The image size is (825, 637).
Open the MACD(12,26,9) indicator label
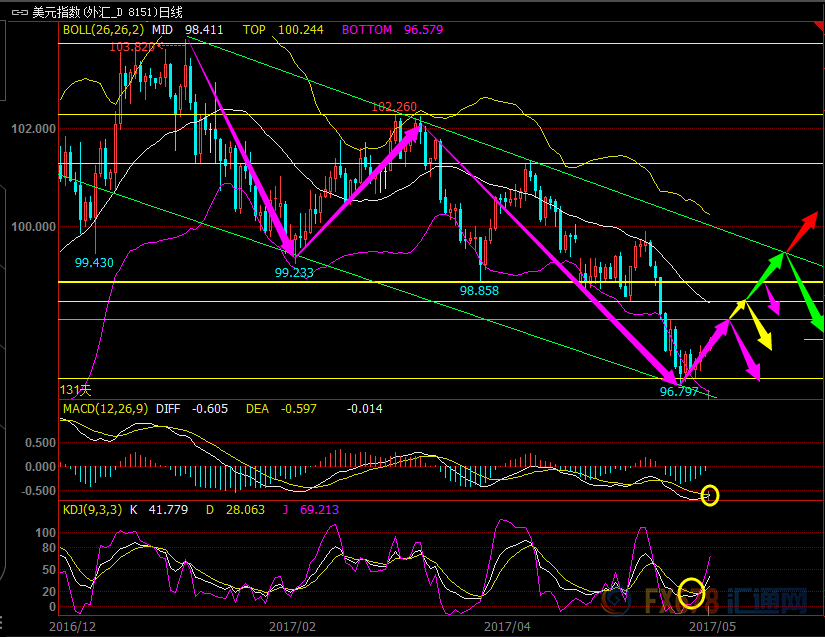105,409
